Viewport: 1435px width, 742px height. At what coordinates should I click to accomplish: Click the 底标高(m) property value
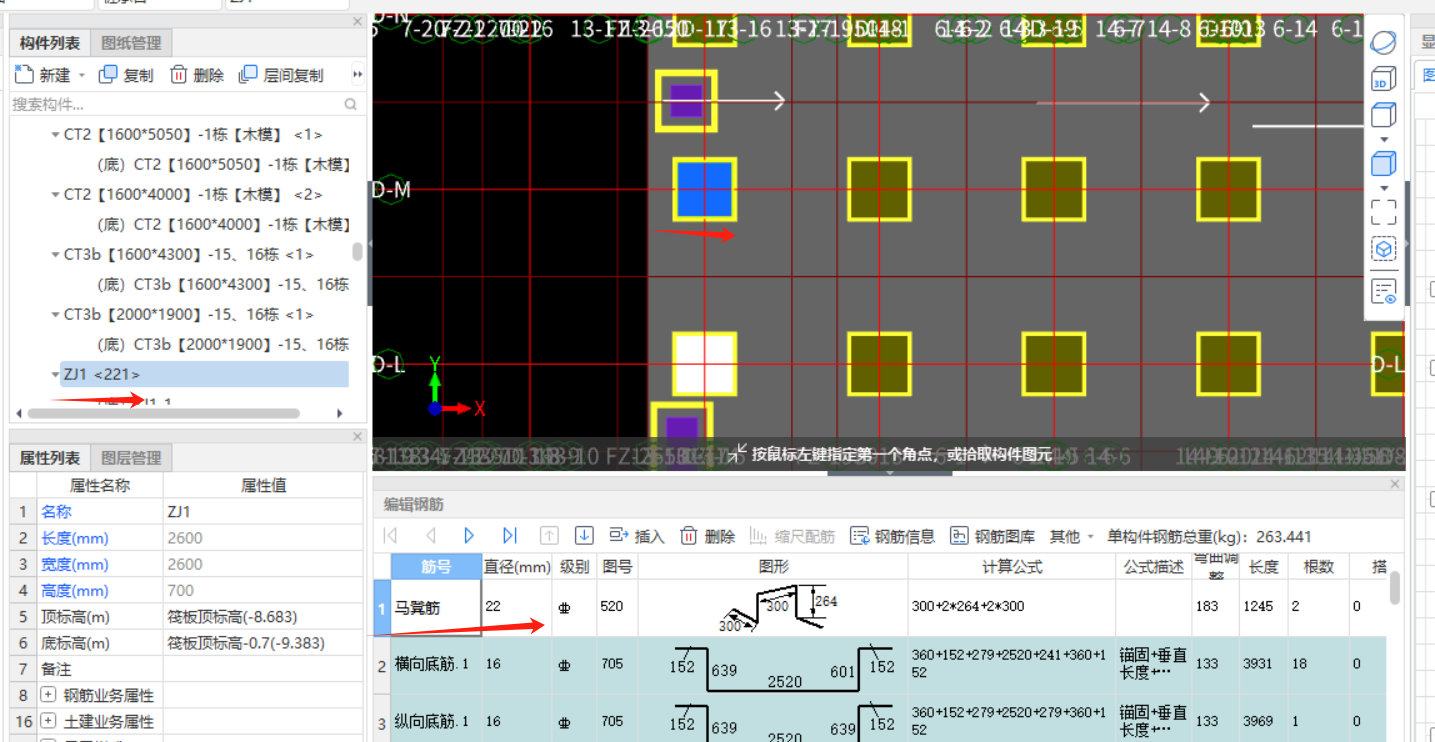click(x=263, y=643)
